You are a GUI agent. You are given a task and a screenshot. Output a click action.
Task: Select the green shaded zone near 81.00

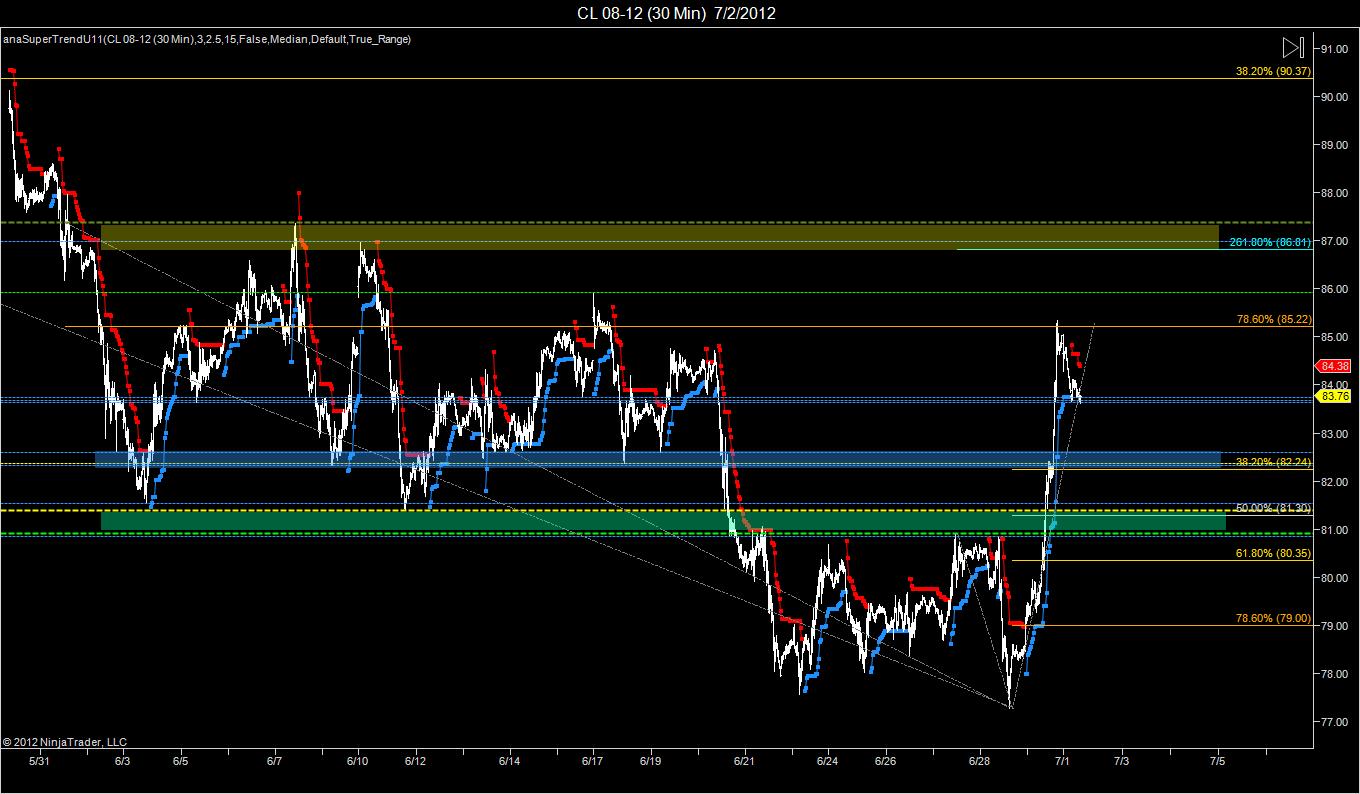pos(663,521)
